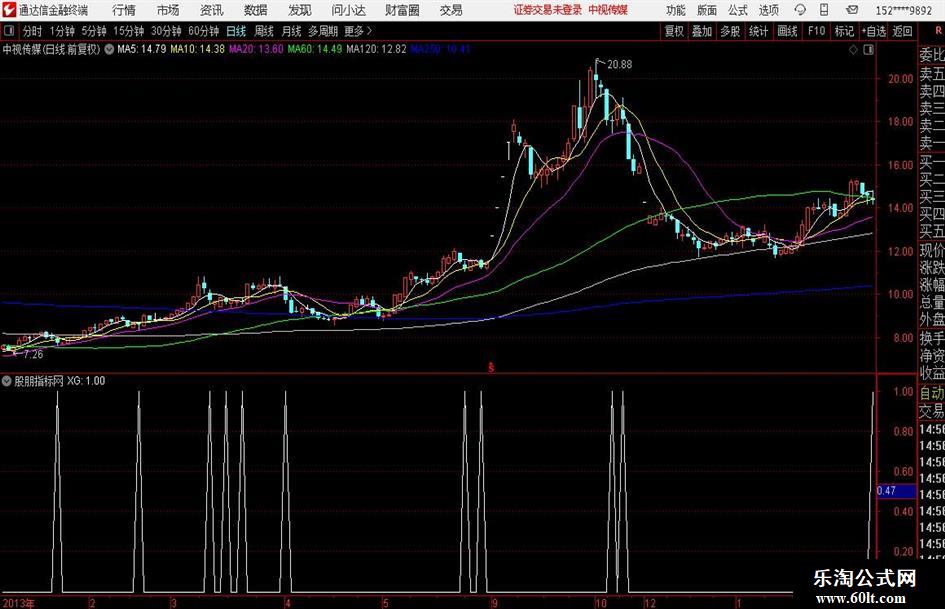Click the MA60: 14.49 indicator label
945x609 pixels.
click(315, 49)
